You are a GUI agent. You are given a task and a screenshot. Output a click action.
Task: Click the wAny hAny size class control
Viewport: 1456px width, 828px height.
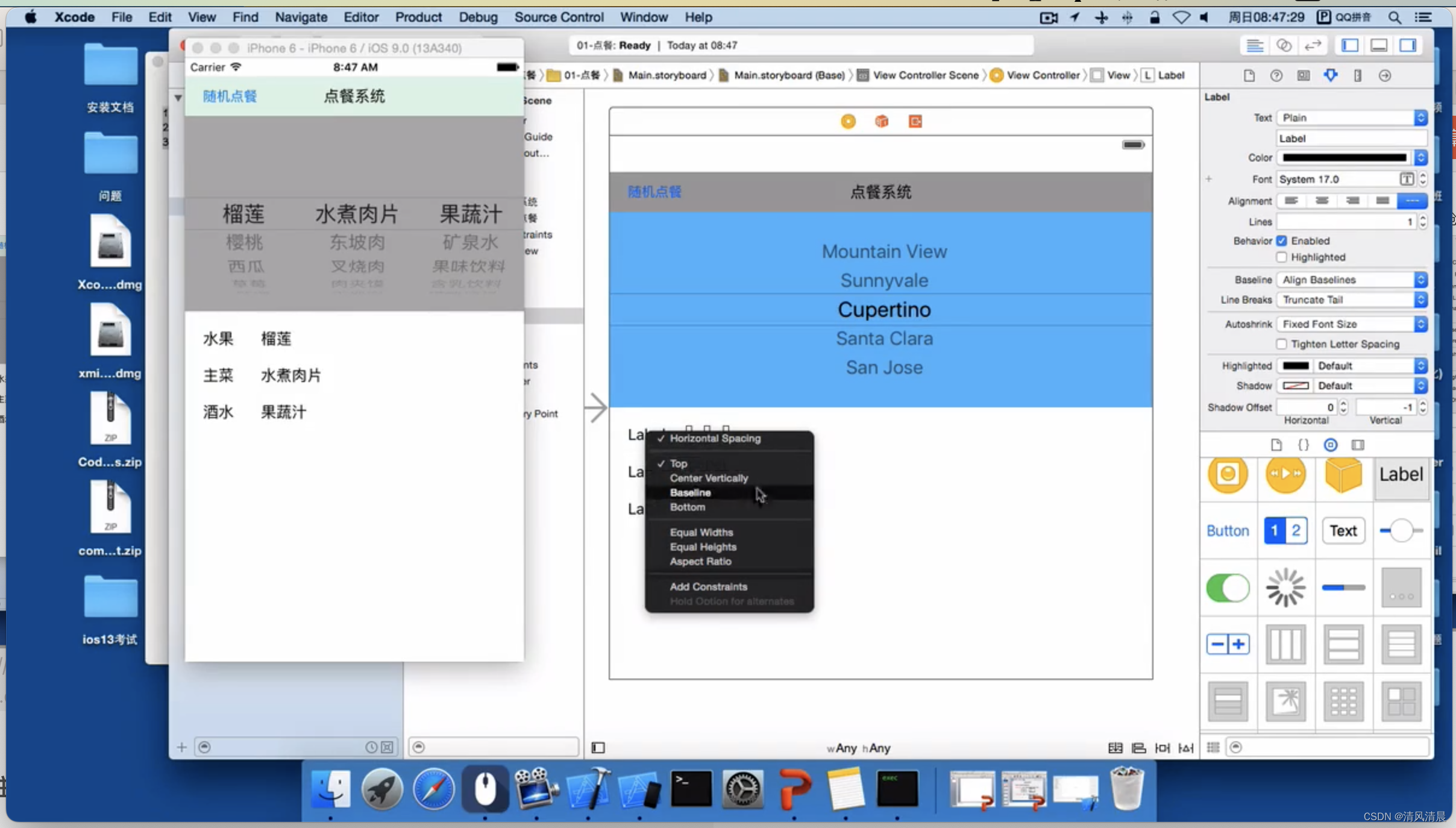[859, 748]
